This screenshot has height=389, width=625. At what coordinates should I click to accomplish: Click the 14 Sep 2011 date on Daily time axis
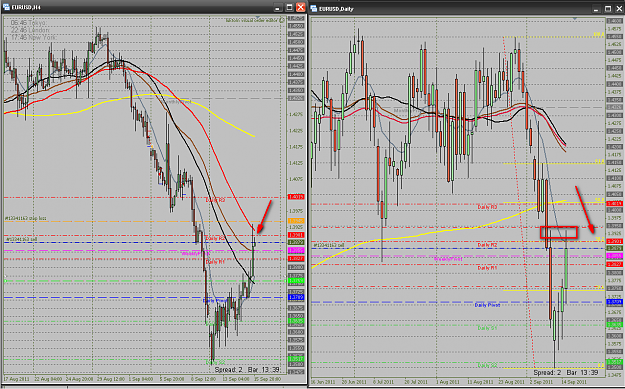[573, 382]
